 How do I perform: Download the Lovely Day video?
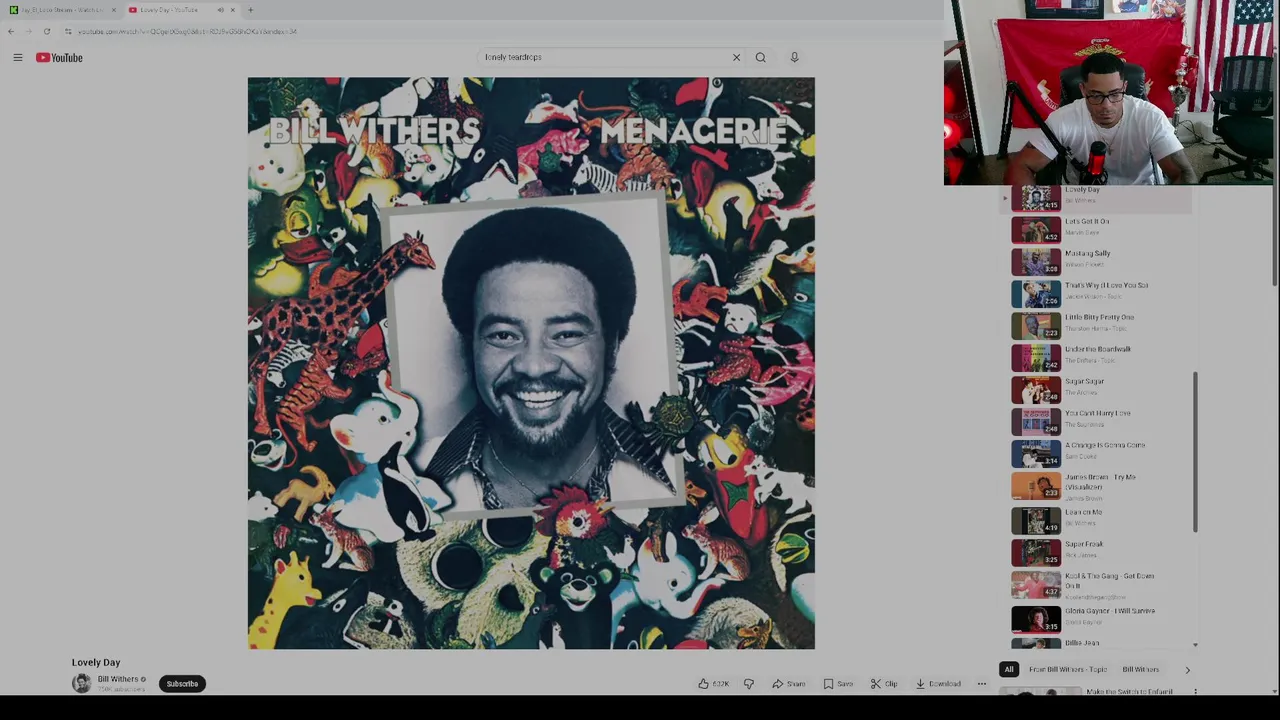(938, 684)
